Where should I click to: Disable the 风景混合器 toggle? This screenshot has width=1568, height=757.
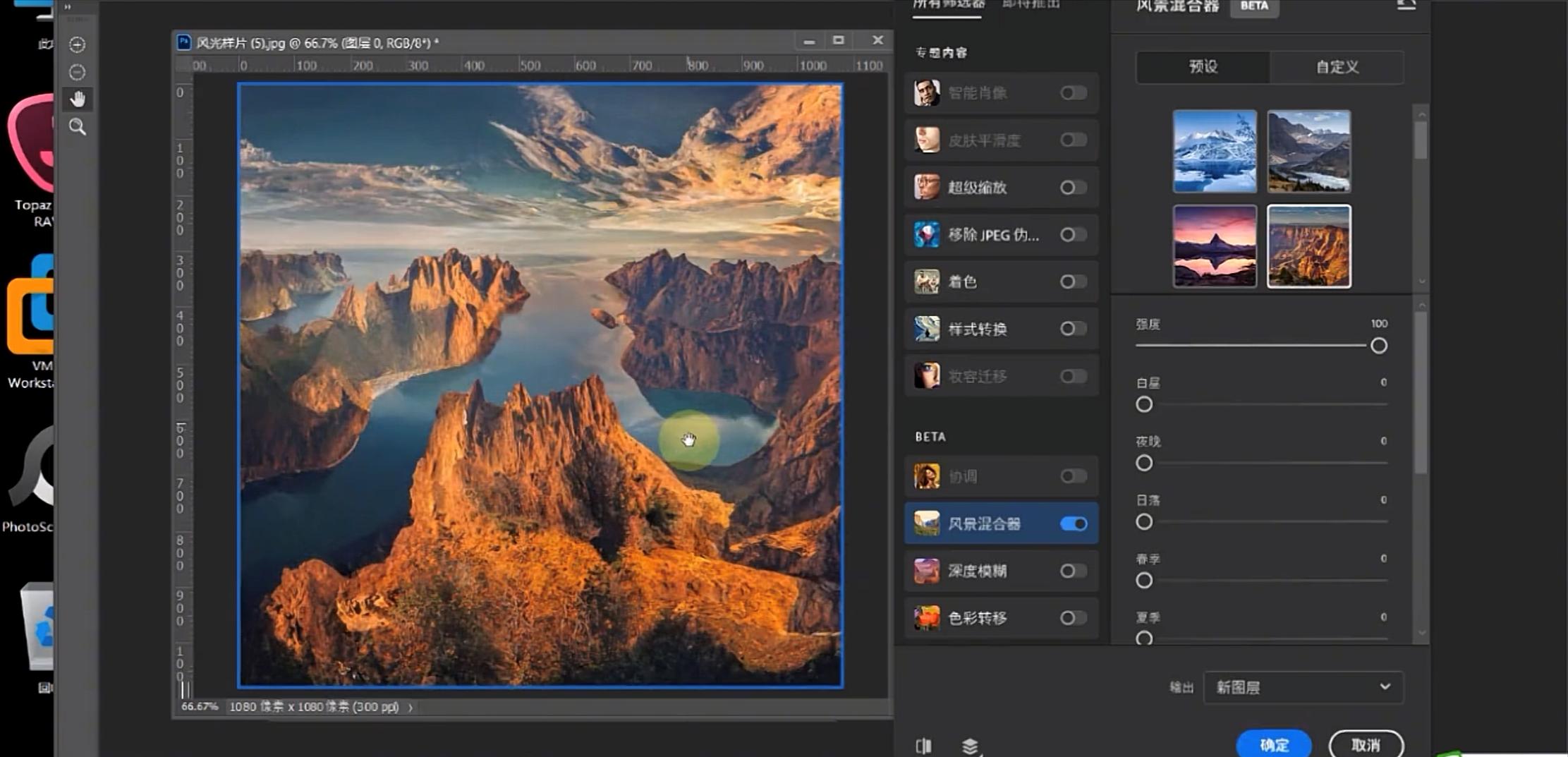pos(1073,523)
